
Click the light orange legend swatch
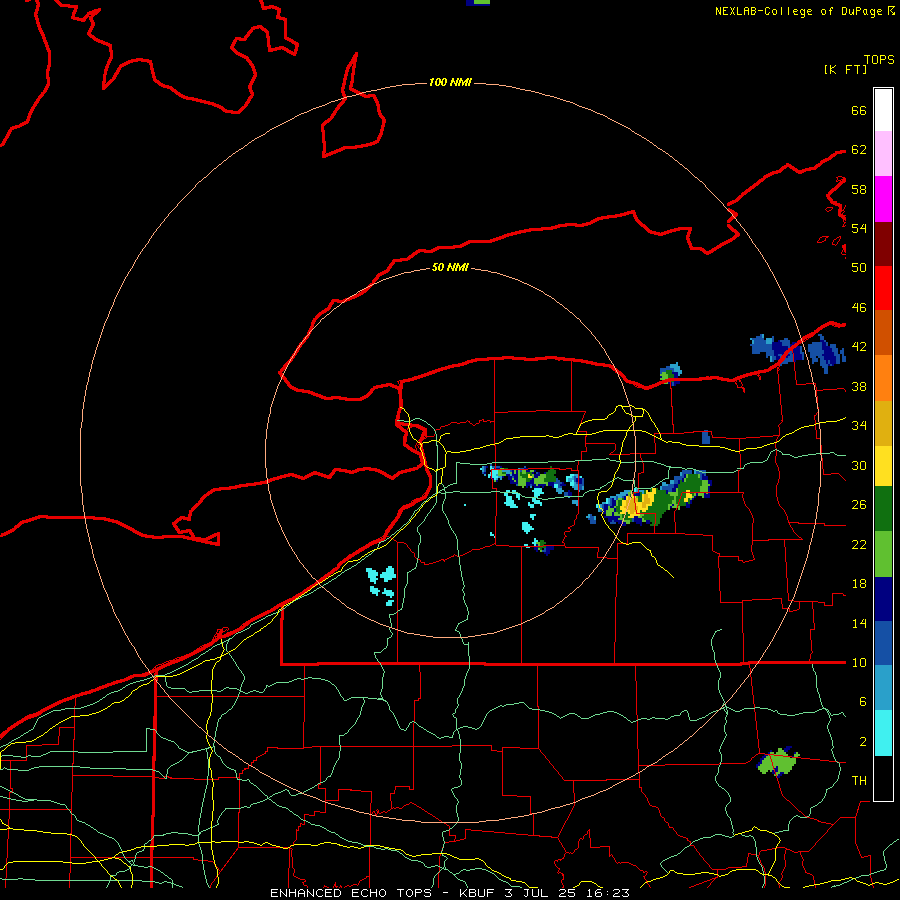tap(883, 378)
